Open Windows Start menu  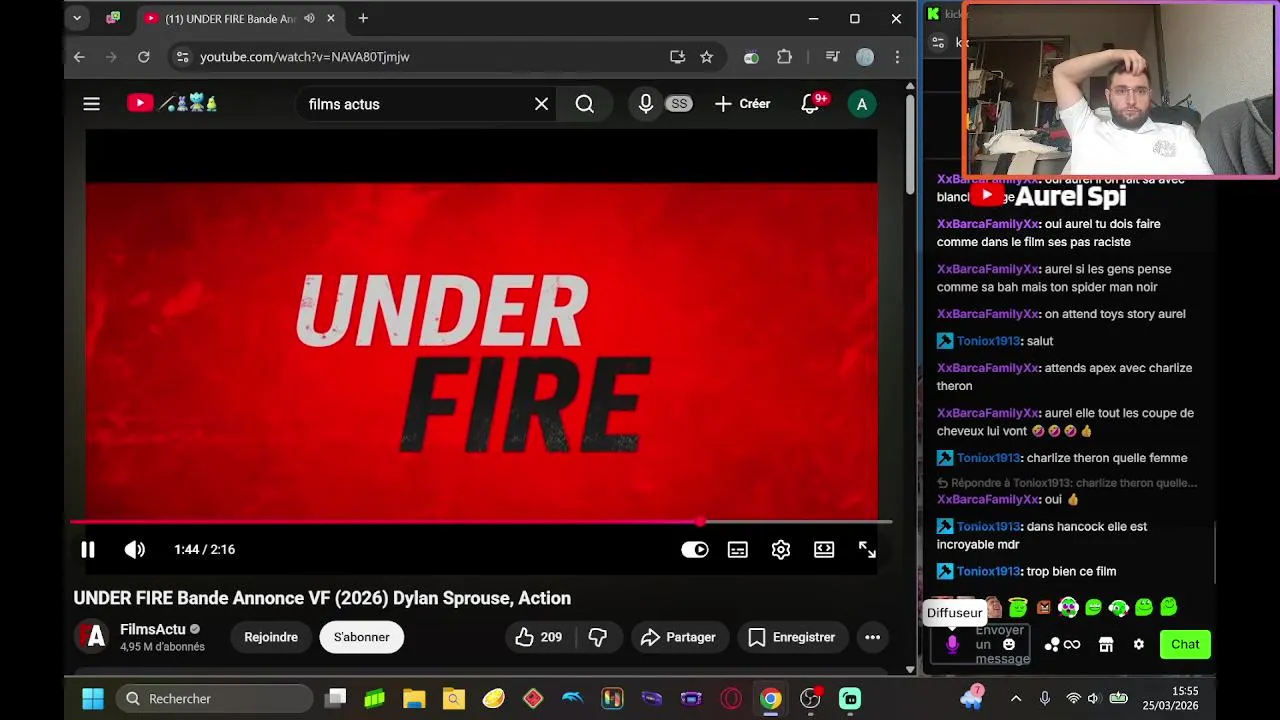[x=92, y=698]
